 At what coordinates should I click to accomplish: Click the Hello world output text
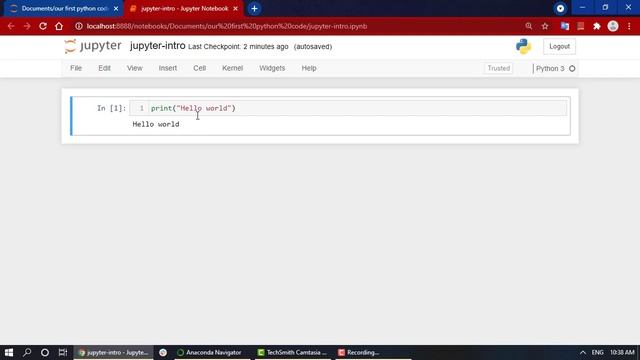tap(156, 124)
